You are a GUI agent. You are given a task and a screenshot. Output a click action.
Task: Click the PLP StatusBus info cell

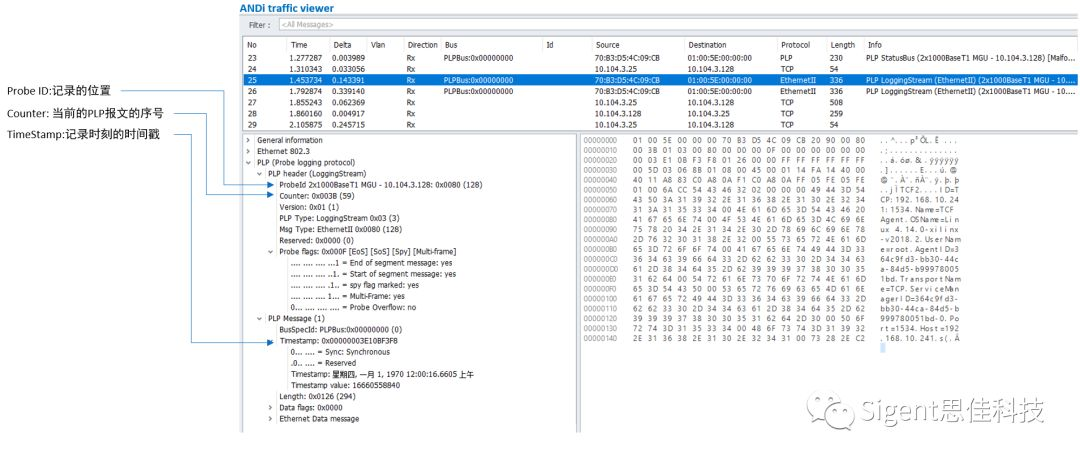coord(971,58)
